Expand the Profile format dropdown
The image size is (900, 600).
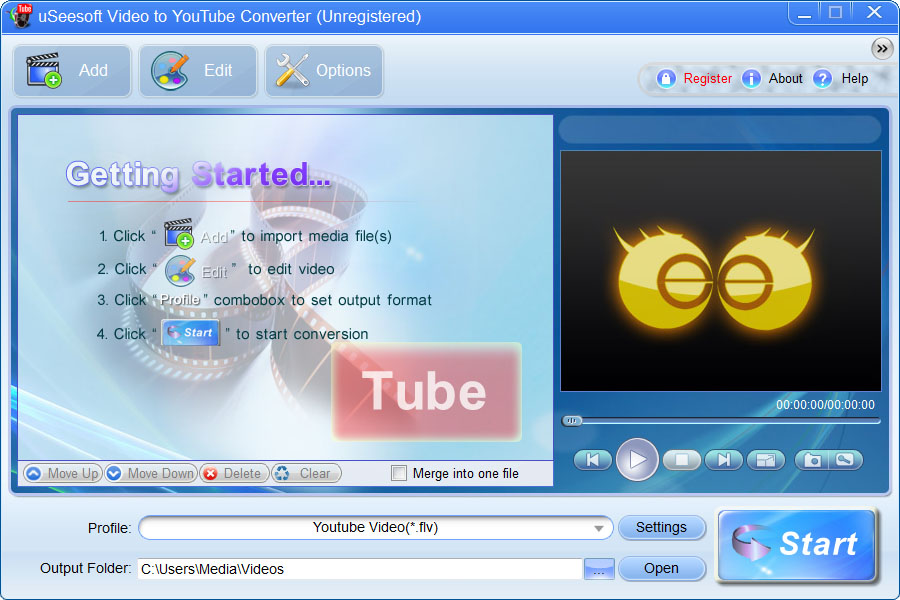coord(599,528)
